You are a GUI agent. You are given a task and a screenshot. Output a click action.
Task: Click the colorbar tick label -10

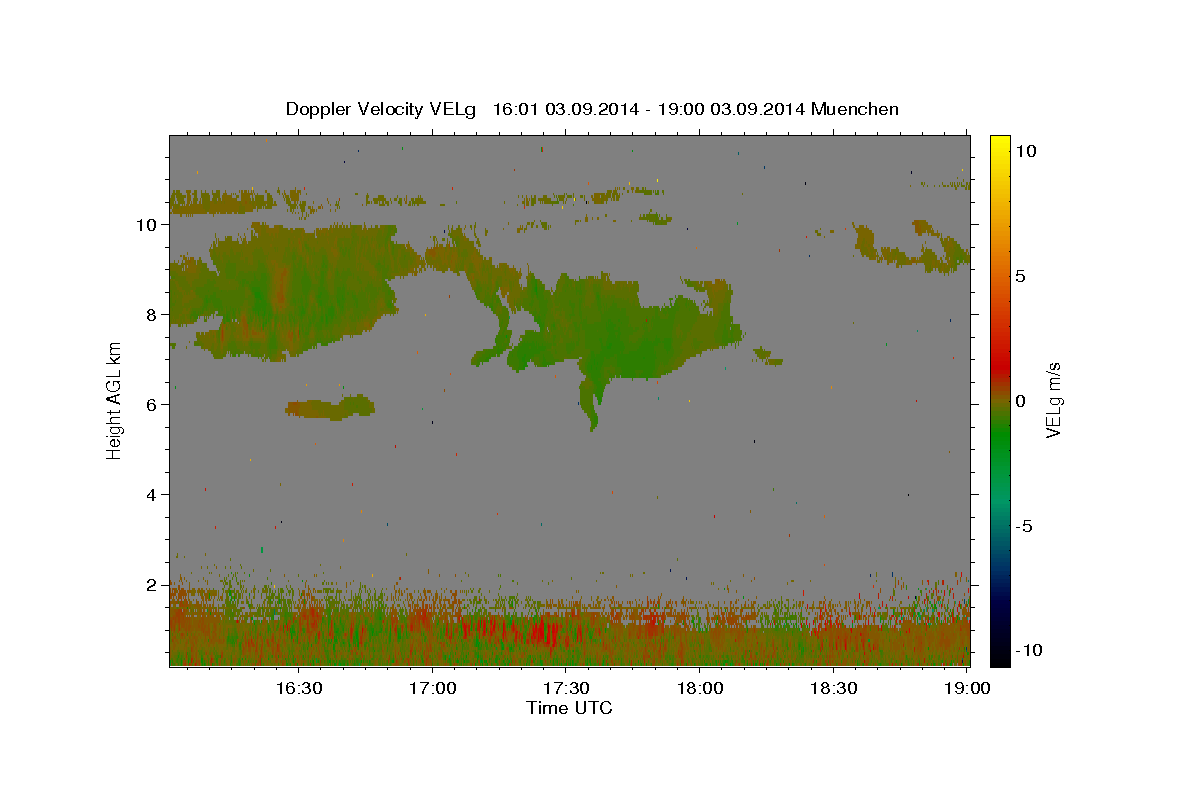(x=1027, y=650)
